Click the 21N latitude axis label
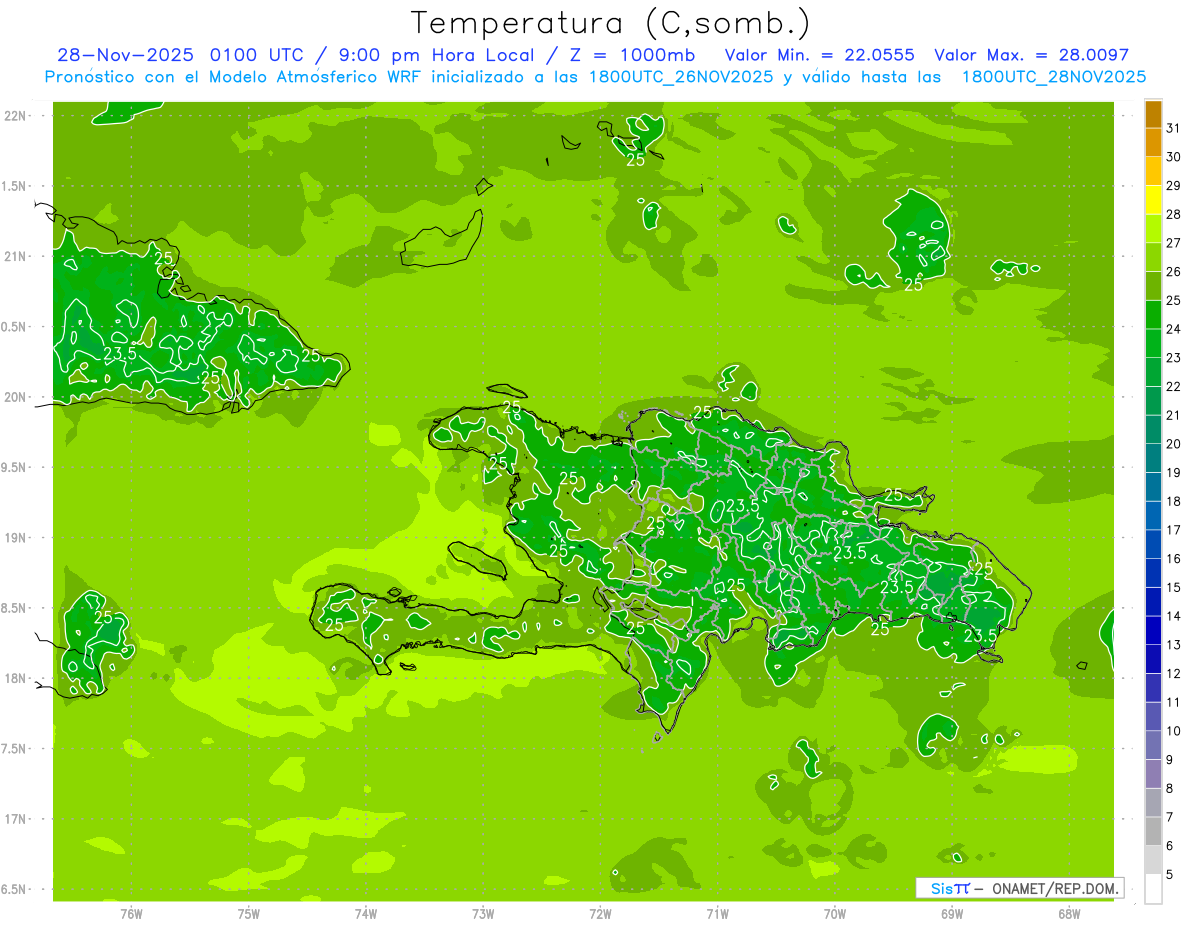1200x927 pixels. click(15, 256)
